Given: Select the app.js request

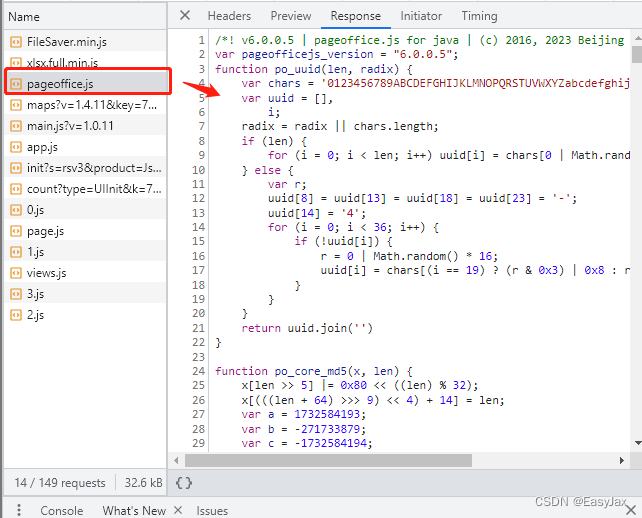Looking at the screenshot, I should pyautogui.click(x=85, y=147).
